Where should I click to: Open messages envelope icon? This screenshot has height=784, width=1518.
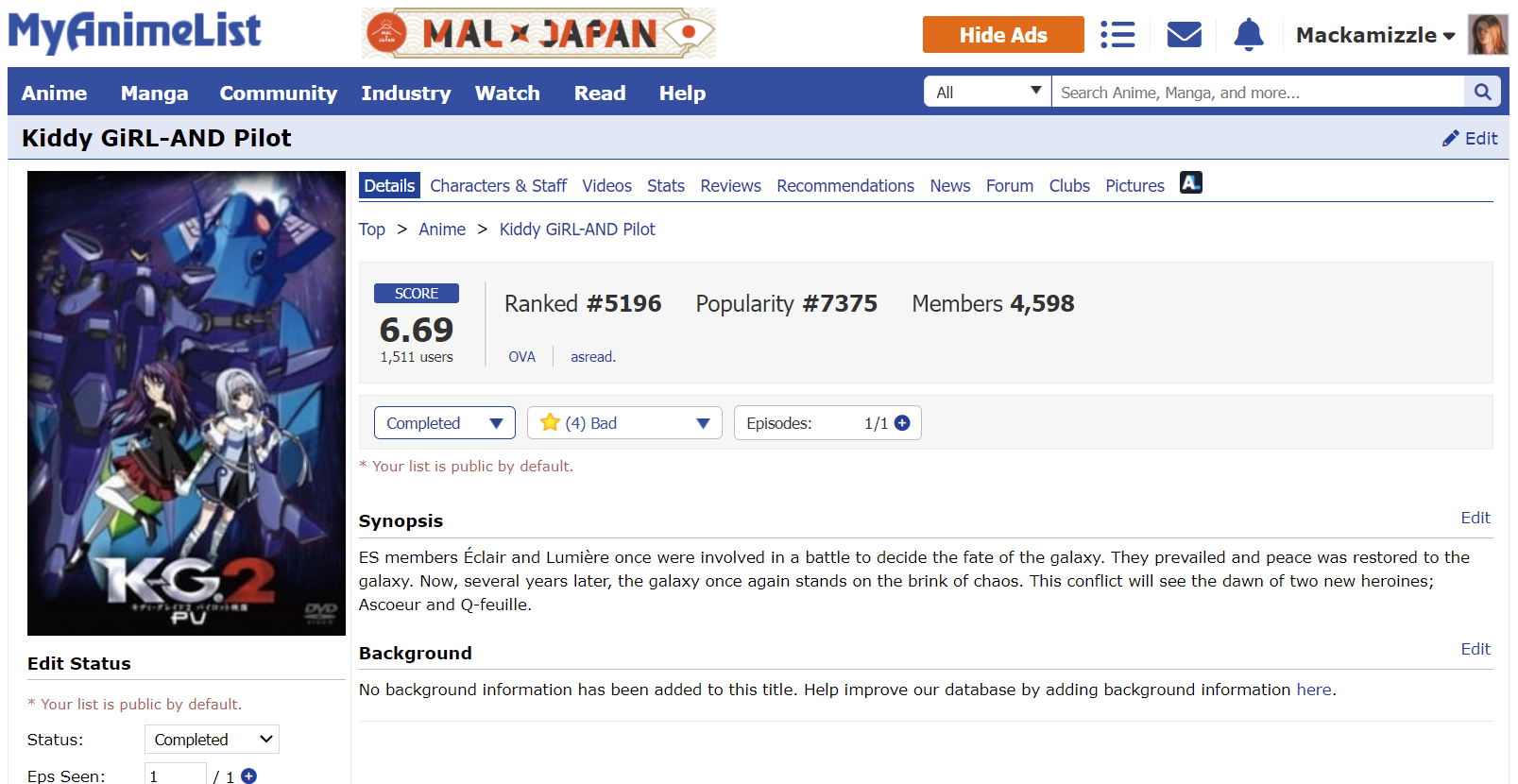[1184, 35]
